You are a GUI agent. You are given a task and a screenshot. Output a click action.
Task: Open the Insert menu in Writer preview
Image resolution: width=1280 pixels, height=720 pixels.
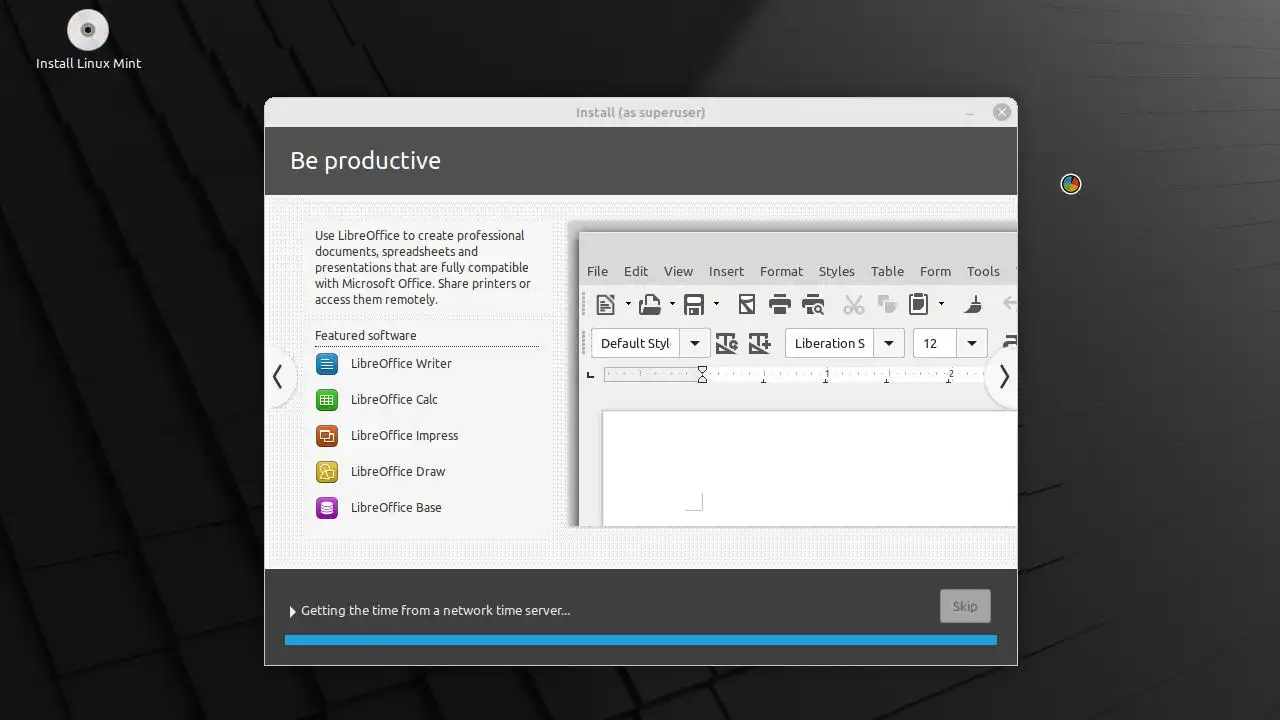point(726,271)
